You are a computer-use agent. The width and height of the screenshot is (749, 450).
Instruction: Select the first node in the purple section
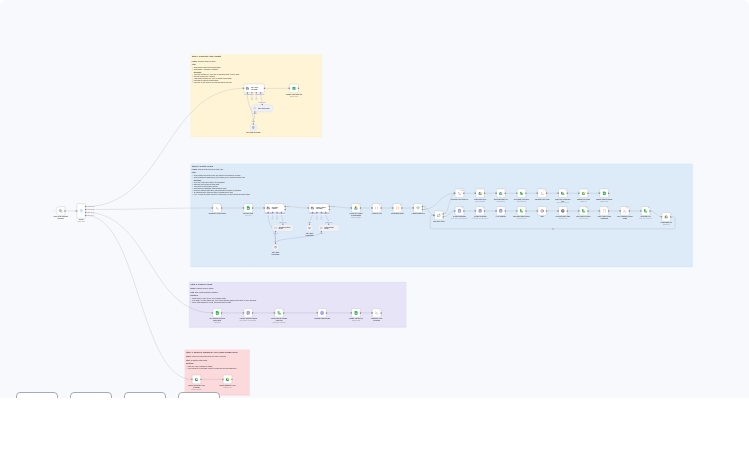pyautogui.click(x=216, y=313)
